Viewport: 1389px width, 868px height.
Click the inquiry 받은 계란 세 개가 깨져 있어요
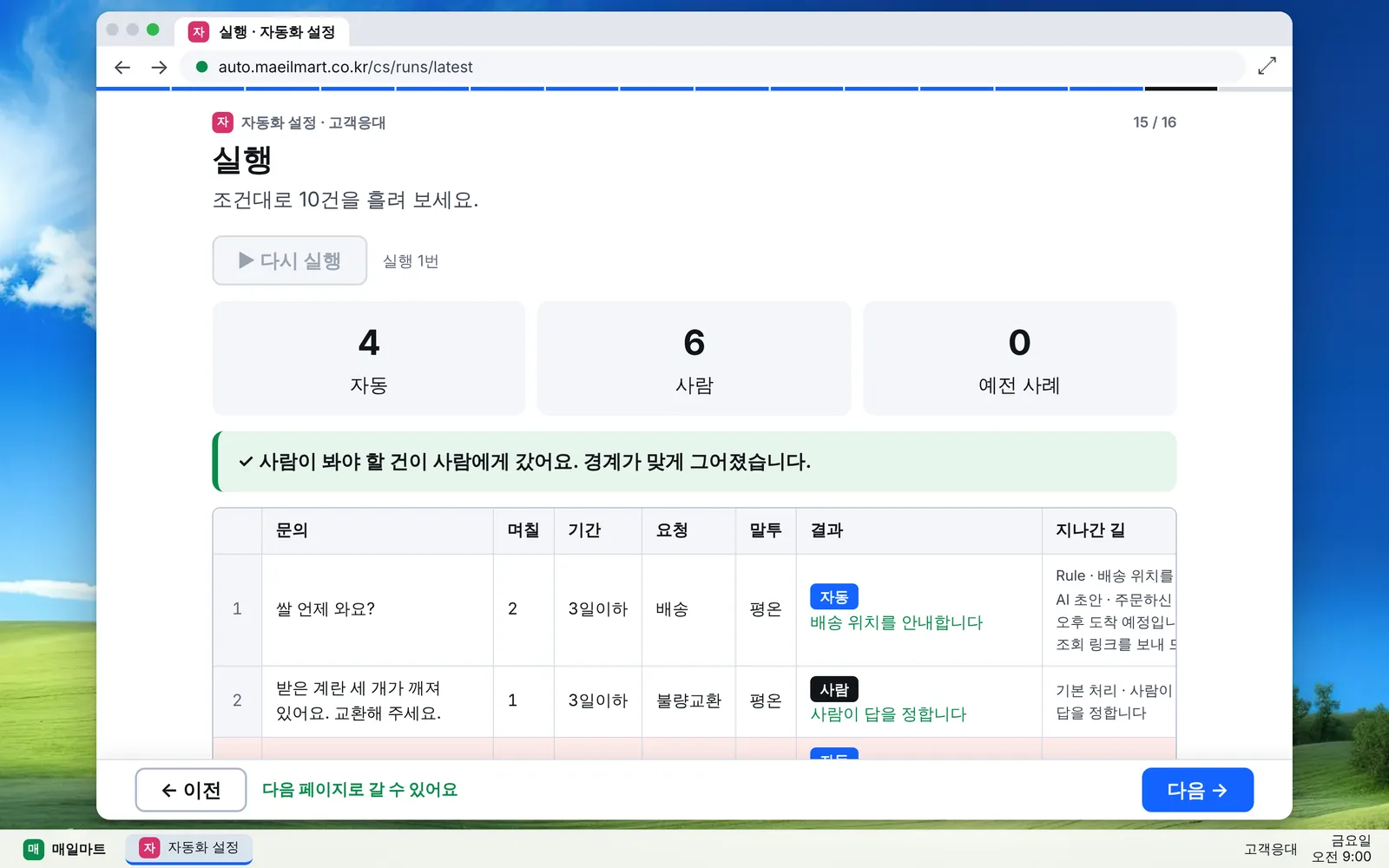[x=359, y=700]
